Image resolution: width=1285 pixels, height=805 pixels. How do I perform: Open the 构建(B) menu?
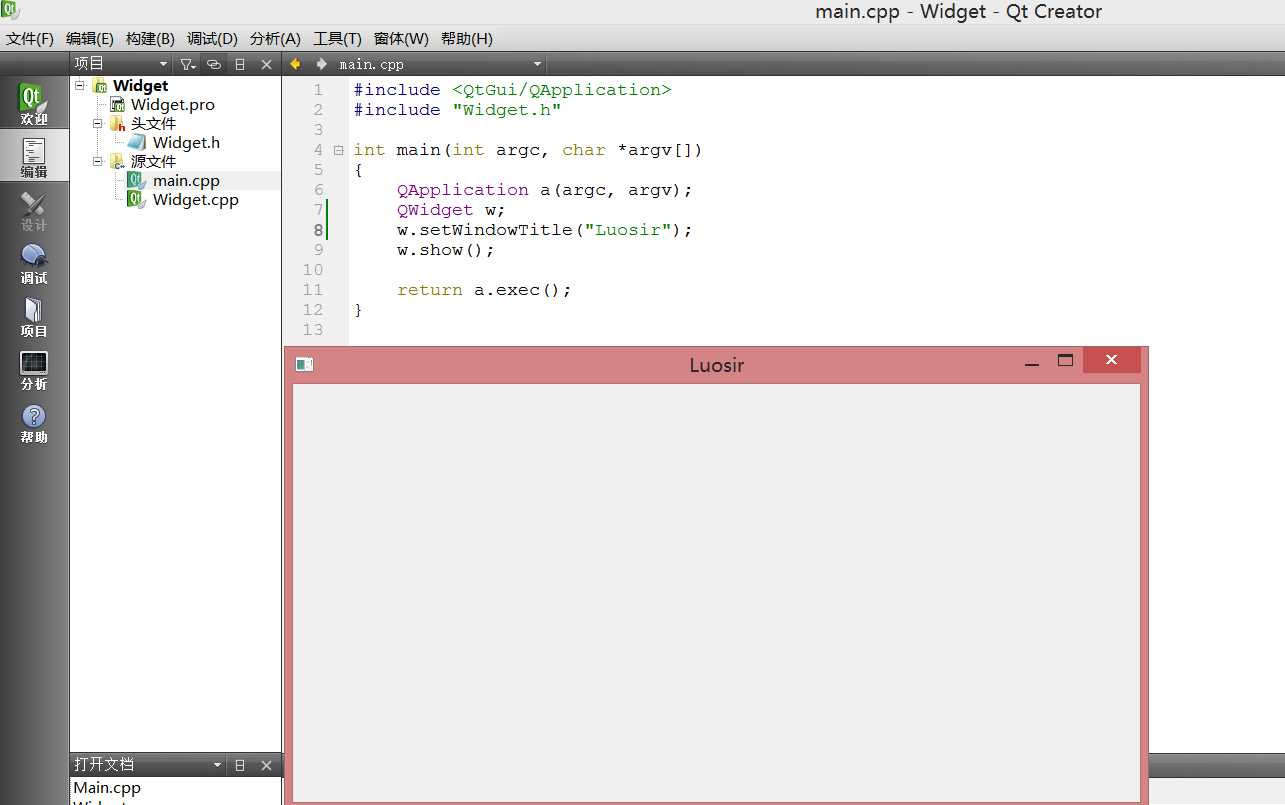coord(150,39)
